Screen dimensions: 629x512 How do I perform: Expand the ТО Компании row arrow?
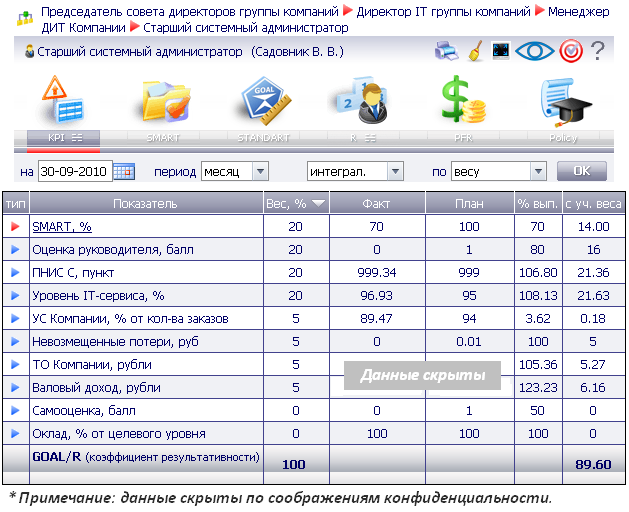point(15,365)
